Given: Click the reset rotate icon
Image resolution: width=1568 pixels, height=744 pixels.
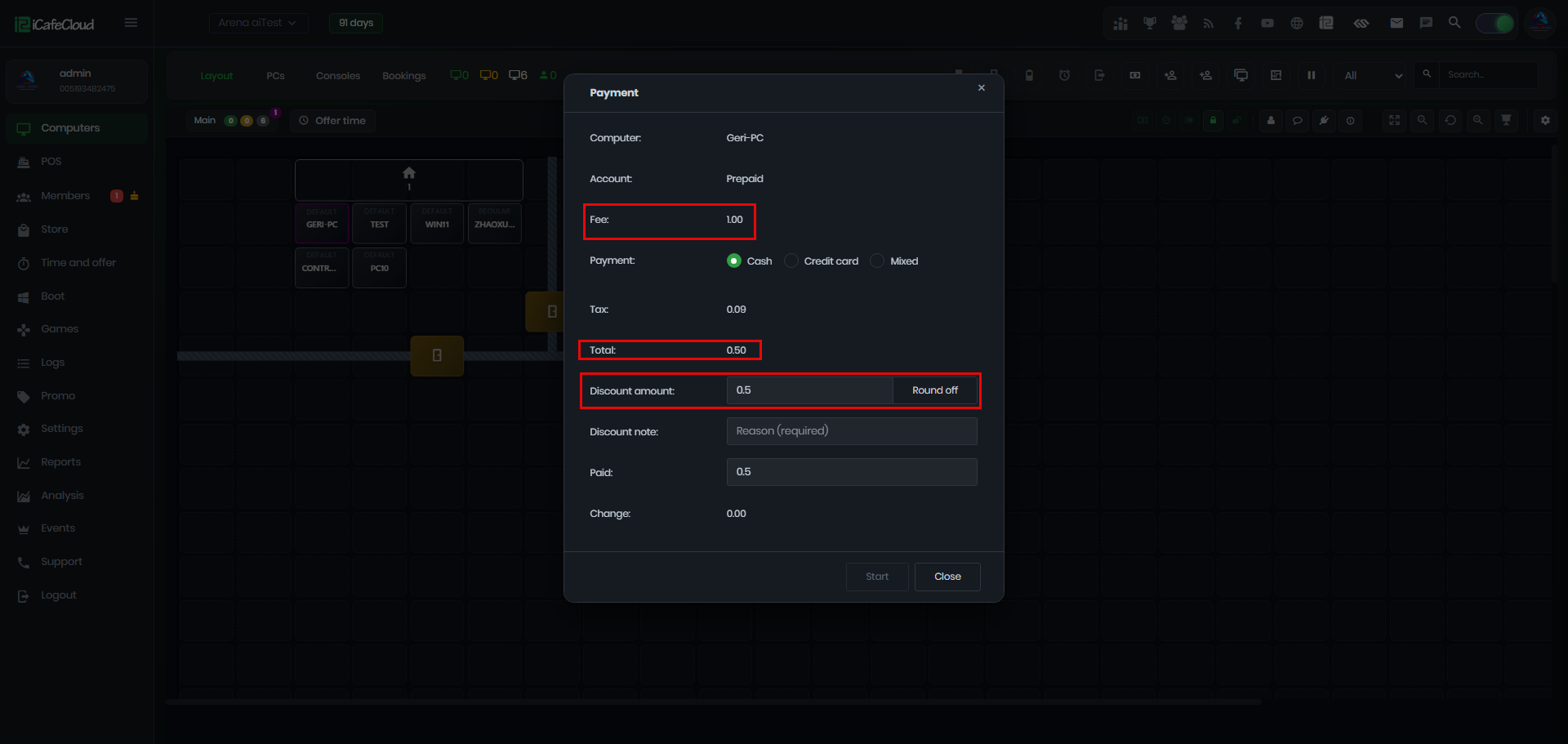Looking at the screenshot, I should pyautogui.click(x=1450, y=120).
